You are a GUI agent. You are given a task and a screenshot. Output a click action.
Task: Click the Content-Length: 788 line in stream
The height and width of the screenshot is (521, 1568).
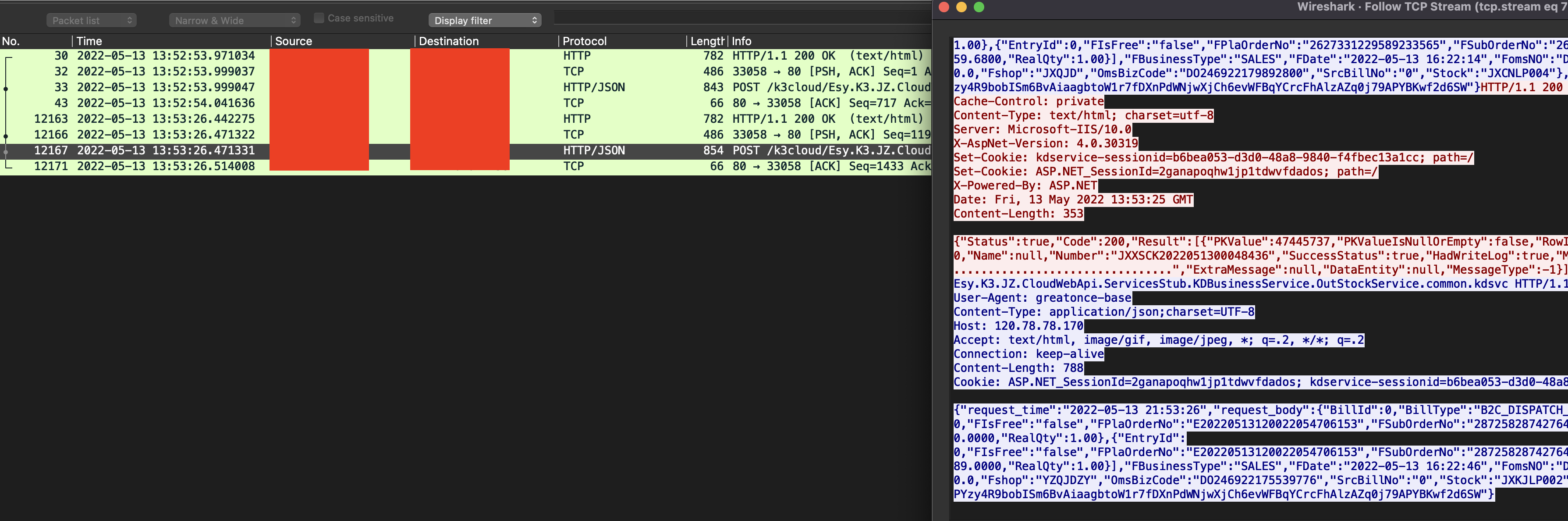(x=1018, y=368)
